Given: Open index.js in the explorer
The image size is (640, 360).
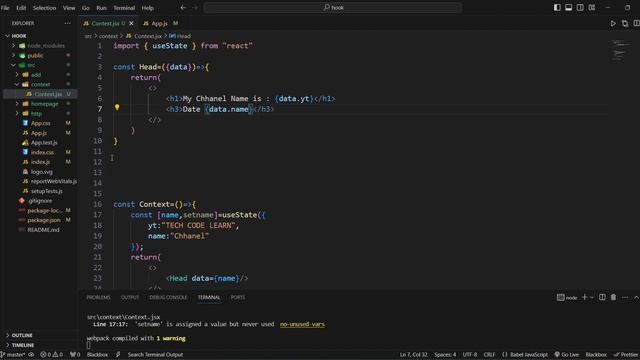Looking at the screenshot, I should tap(40, 162).
